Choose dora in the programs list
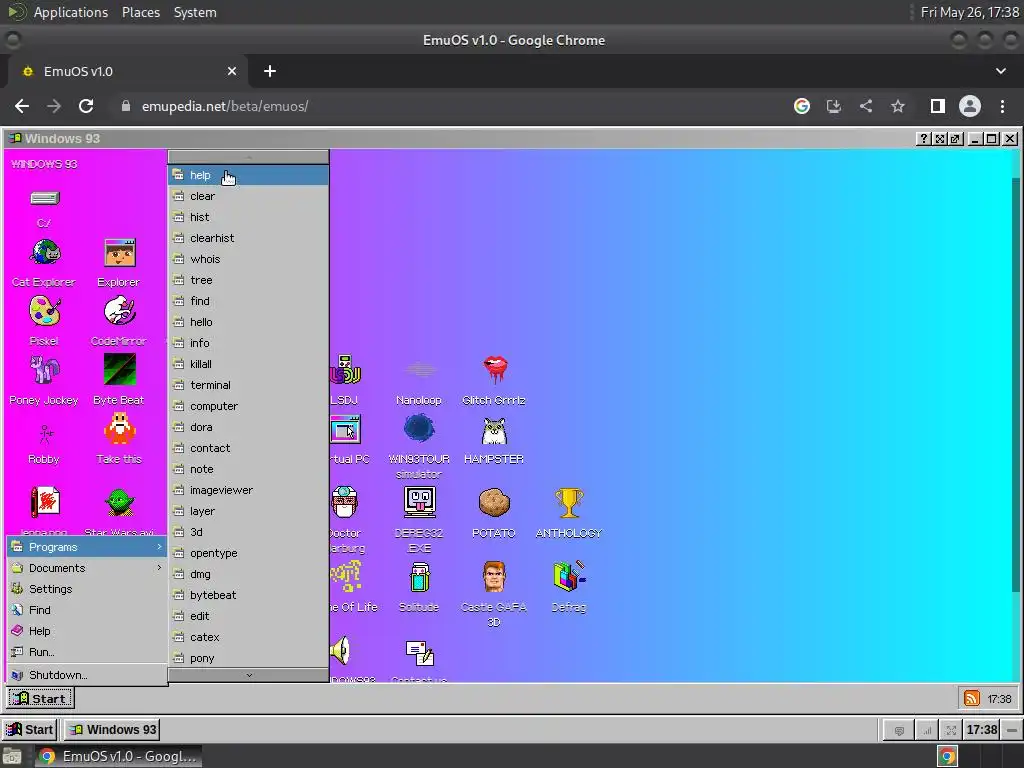 click(x=248, y=427)
